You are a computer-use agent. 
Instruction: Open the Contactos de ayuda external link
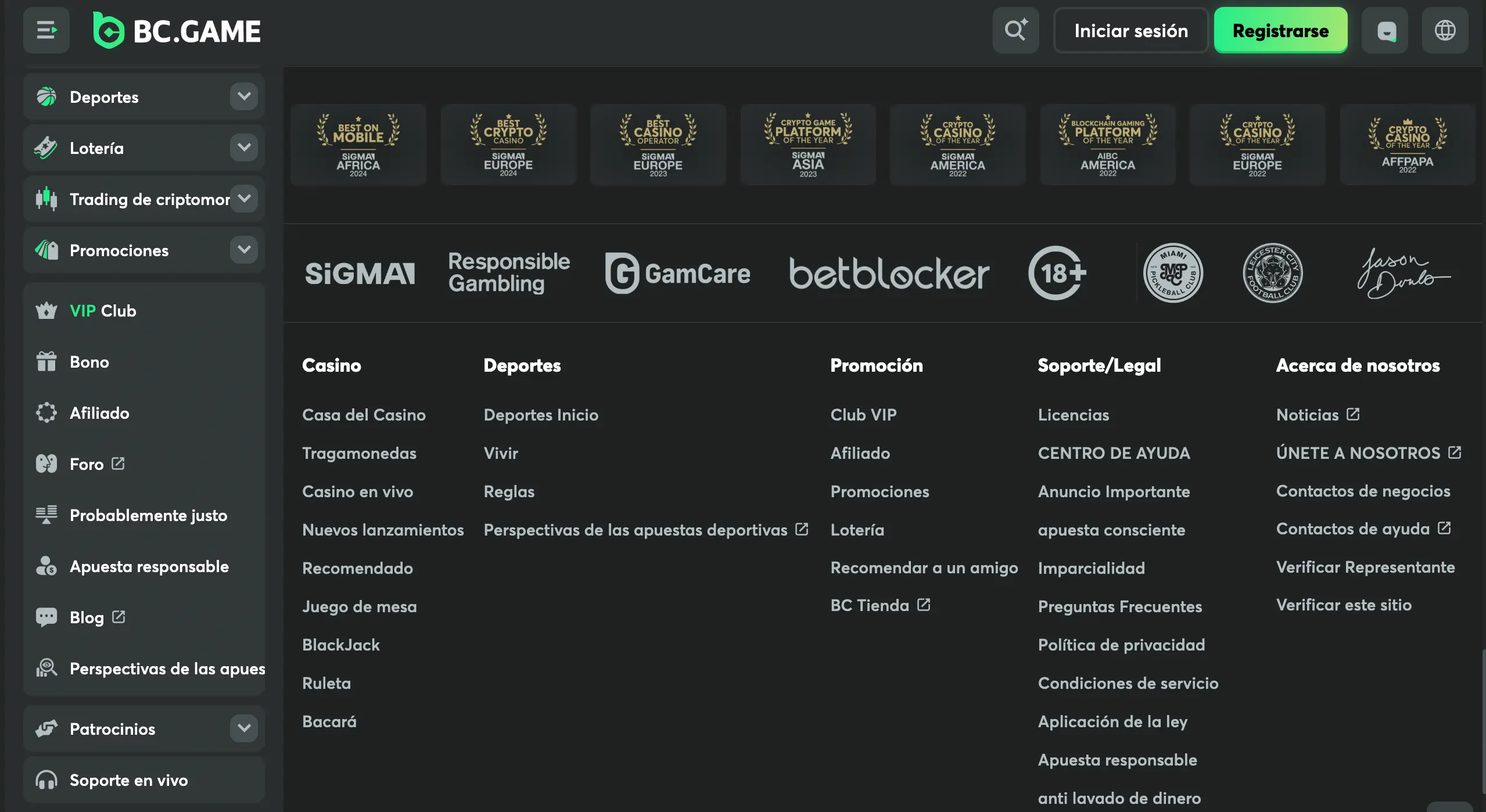[1363, 529]
